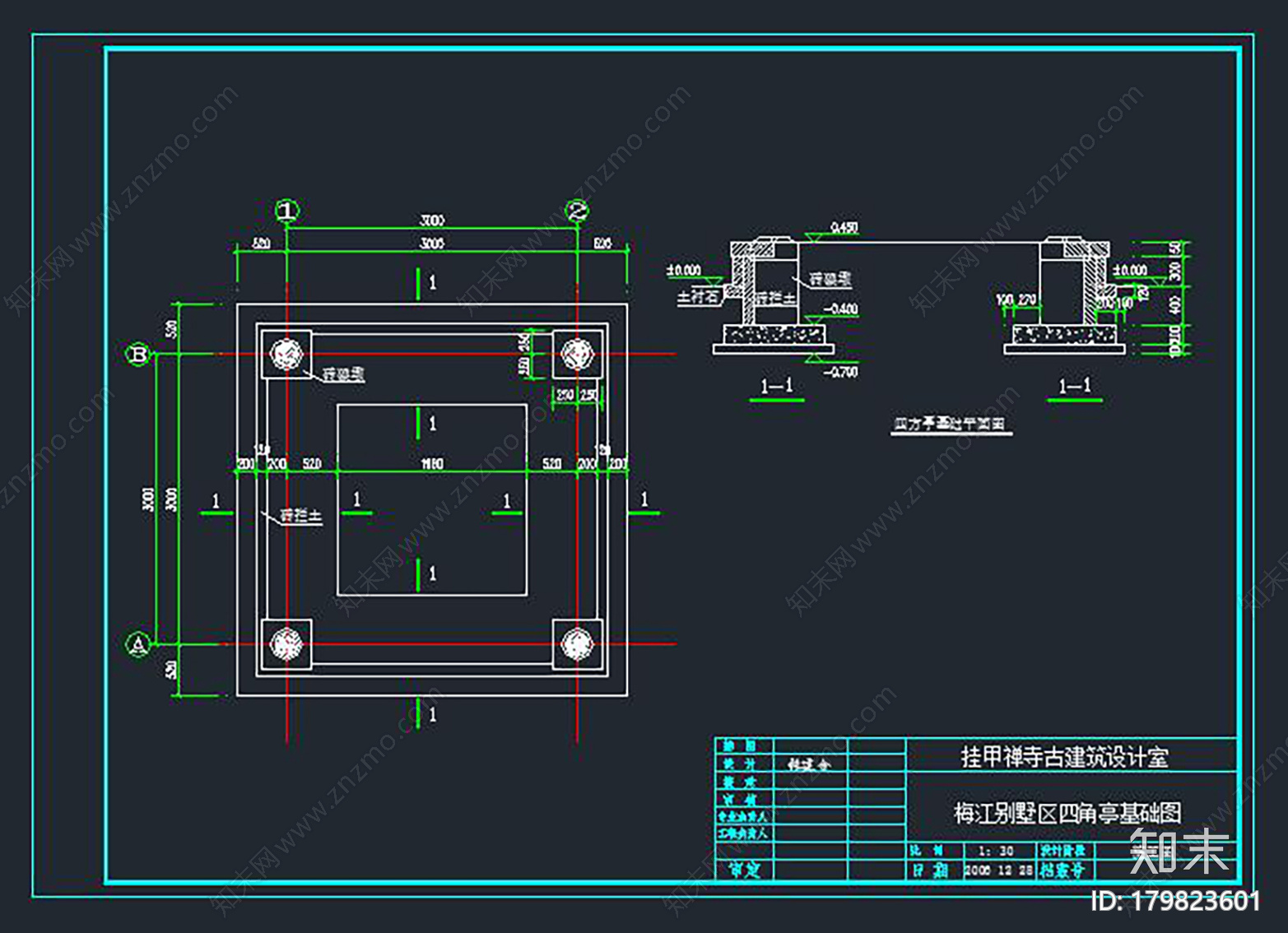The width and height of the screenshot is (1288, 933).
Task: Pick the top-left circular column footing
Action: 286,355
